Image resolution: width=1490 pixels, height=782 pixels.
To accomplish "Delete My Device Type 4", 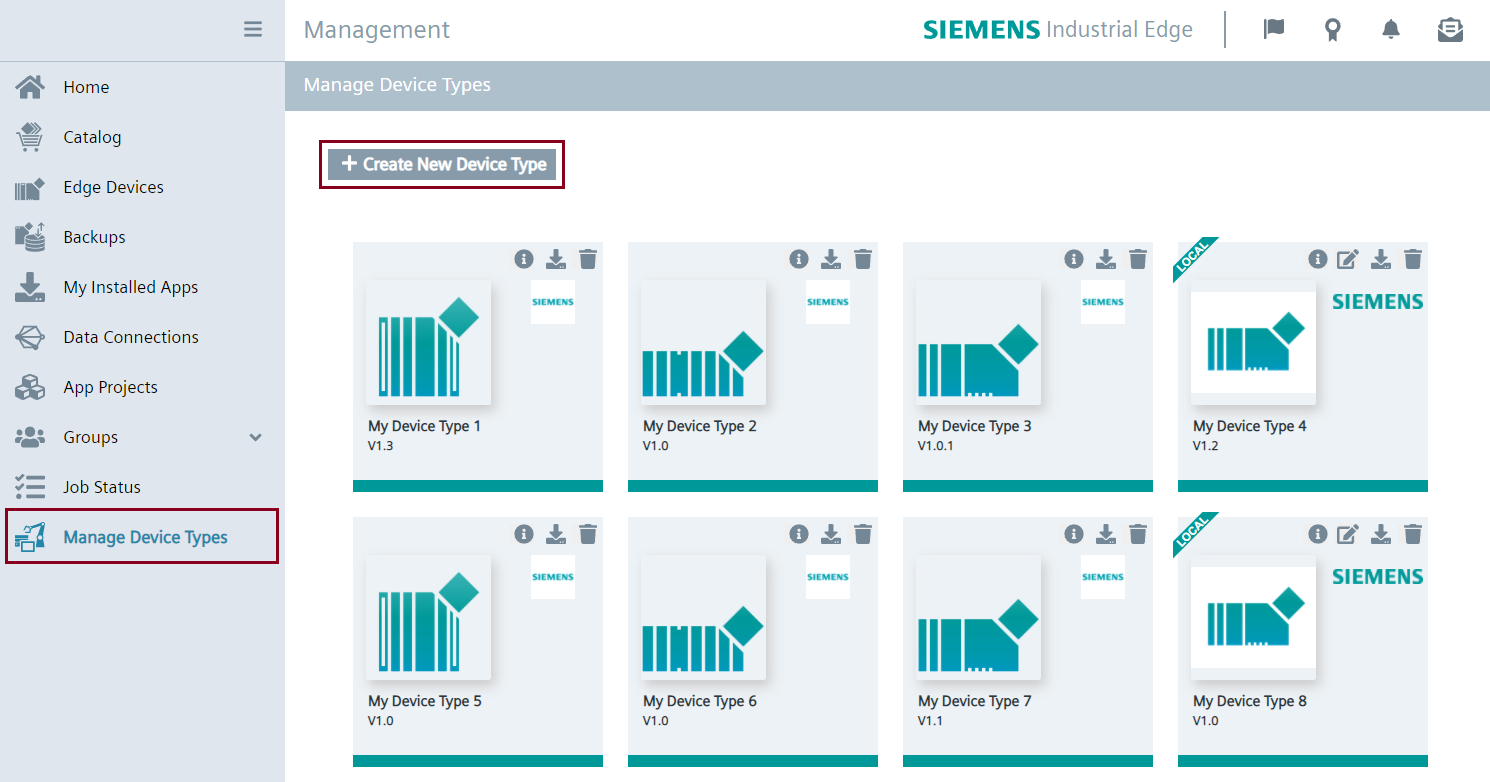I will tap(1413, 259).
